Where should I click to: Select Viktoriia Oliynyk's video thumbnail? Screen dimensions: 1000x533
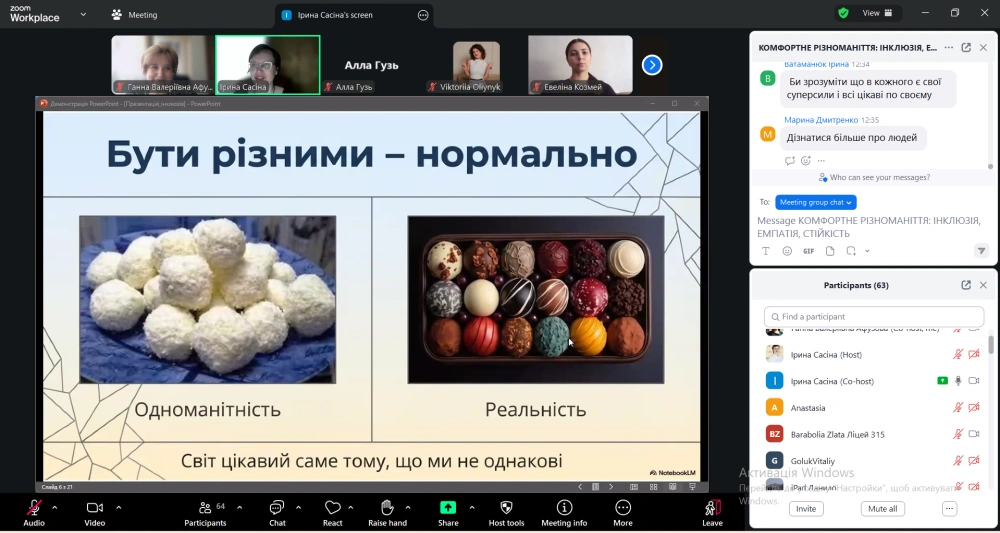tap(476, 65)
